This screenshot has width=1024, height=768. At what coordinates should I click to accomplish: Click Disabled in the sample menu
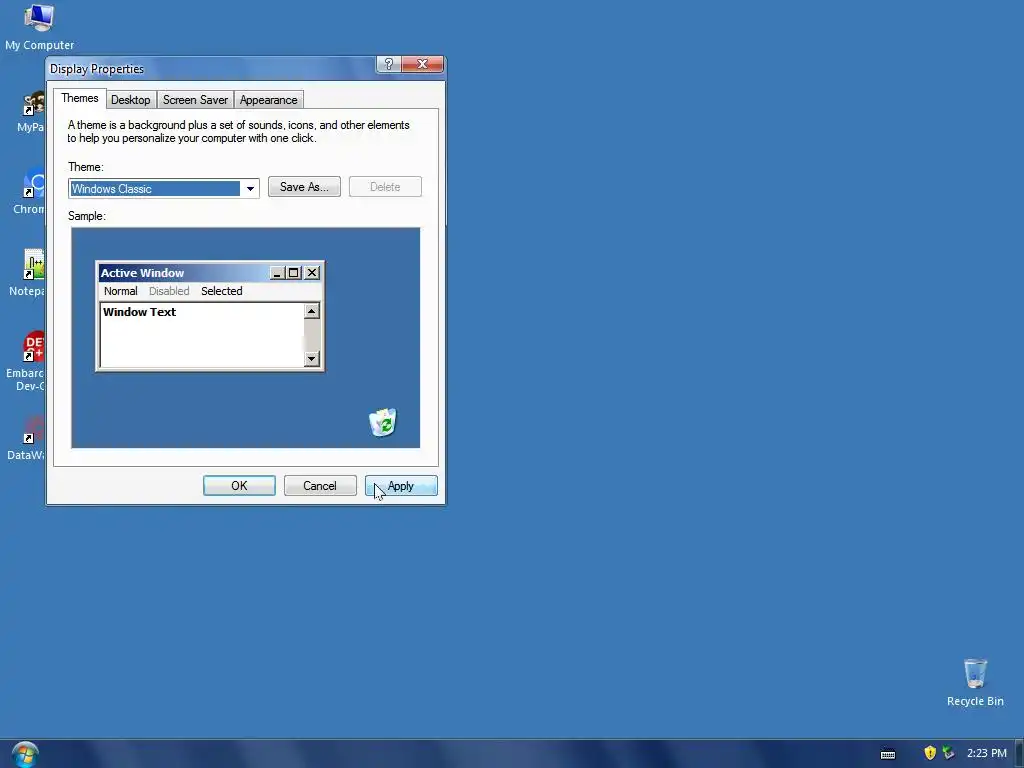pyautogui.click(x=169, y=291)
